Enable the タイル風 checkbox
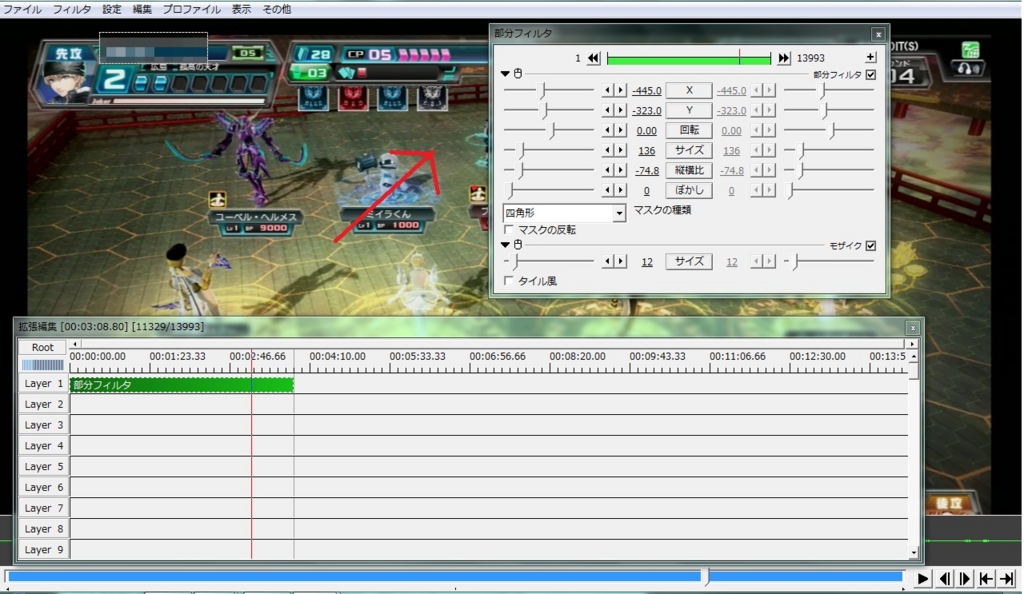This screenshot has height=594, width=1024. click(509, 281)
